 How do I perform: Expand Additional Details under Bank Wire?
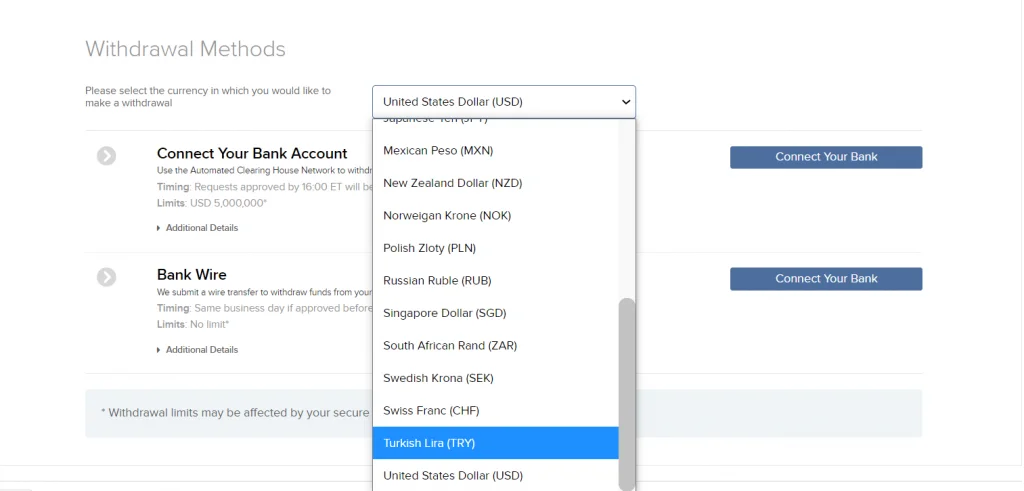point(198,350)
